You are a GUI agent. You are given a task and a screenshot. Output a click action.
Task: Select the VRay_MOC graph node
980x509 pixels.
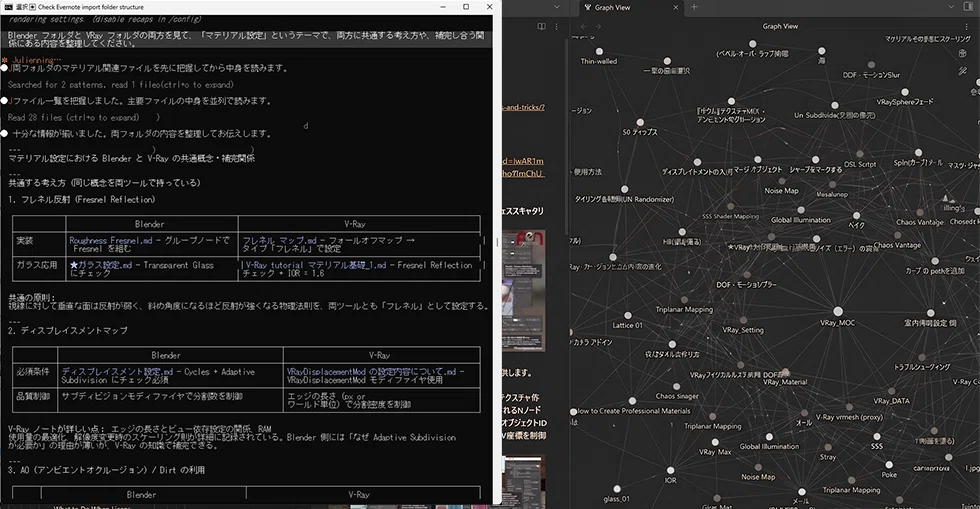tap(838, 311)
